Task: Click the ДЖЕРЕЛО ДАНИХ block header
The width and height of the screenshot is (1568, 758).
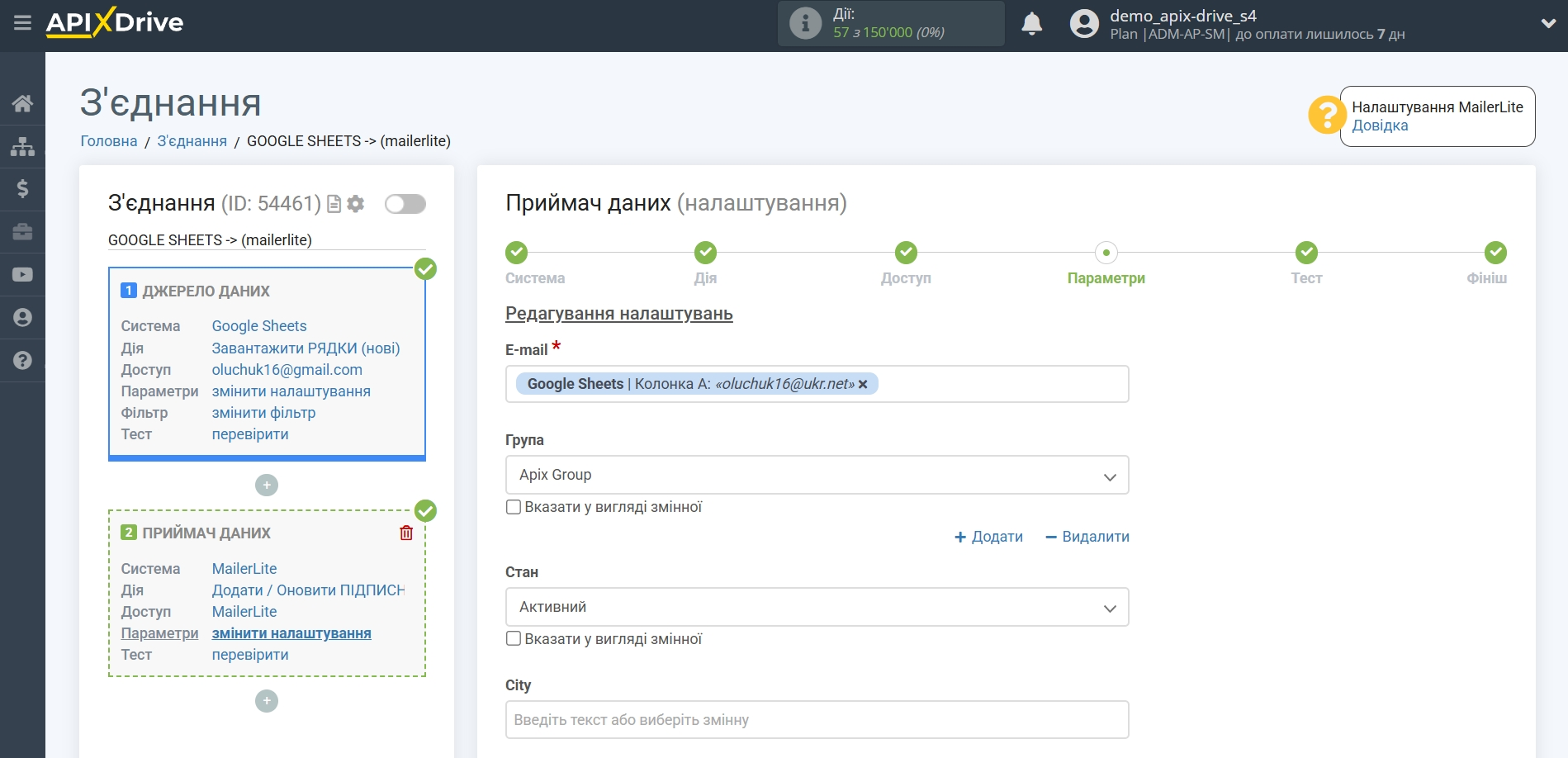Action: click(x=206, y=291)
